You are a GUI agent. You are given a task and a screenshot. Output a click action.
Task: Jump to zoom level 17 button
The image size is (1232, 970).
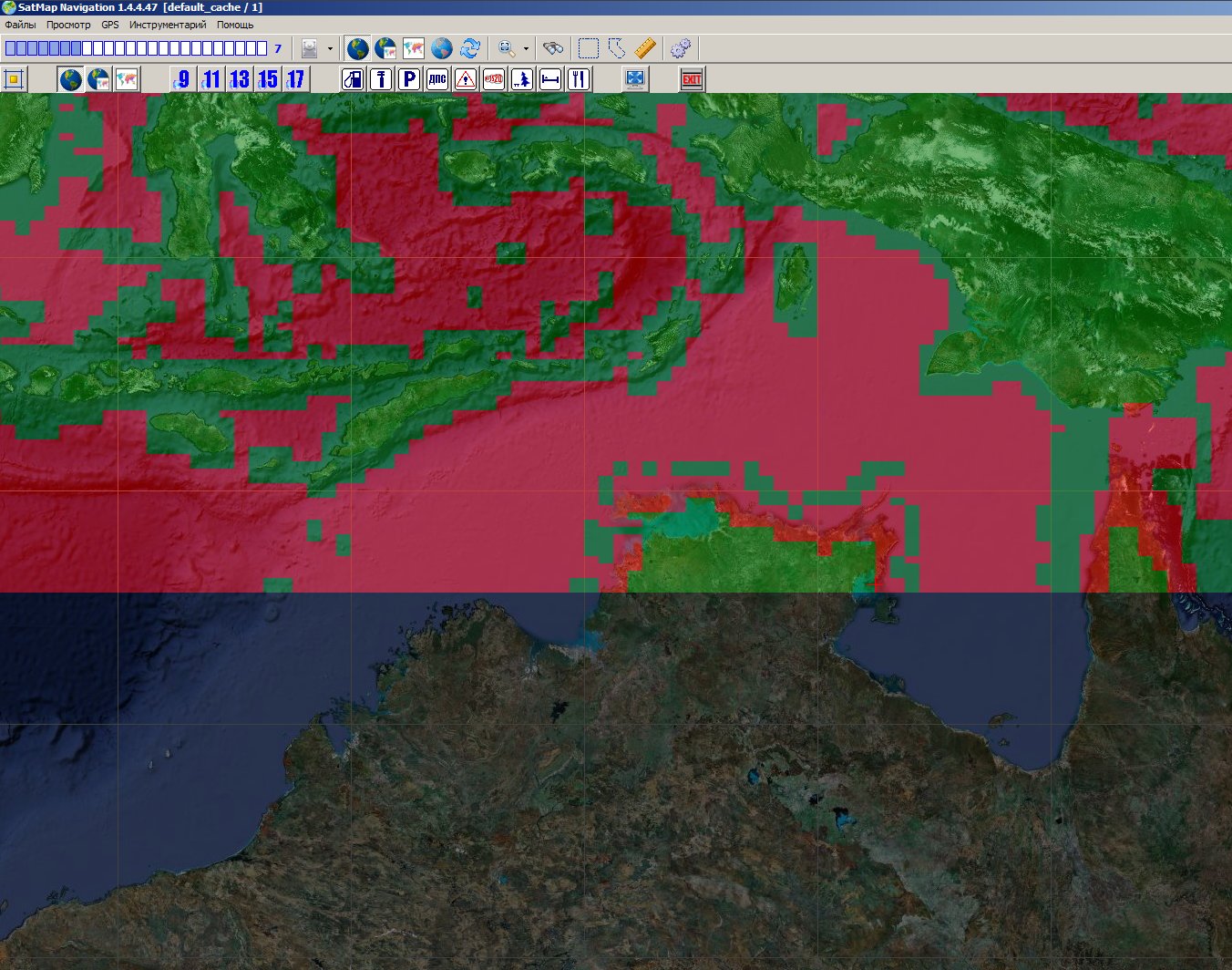click(x=296, y=79)
